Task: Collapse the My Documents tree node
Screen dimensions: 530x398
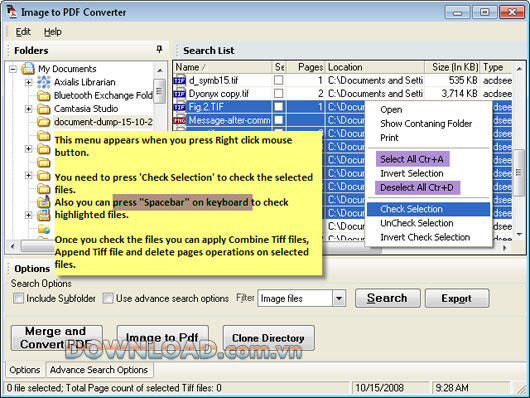Action: pos(13,69)
